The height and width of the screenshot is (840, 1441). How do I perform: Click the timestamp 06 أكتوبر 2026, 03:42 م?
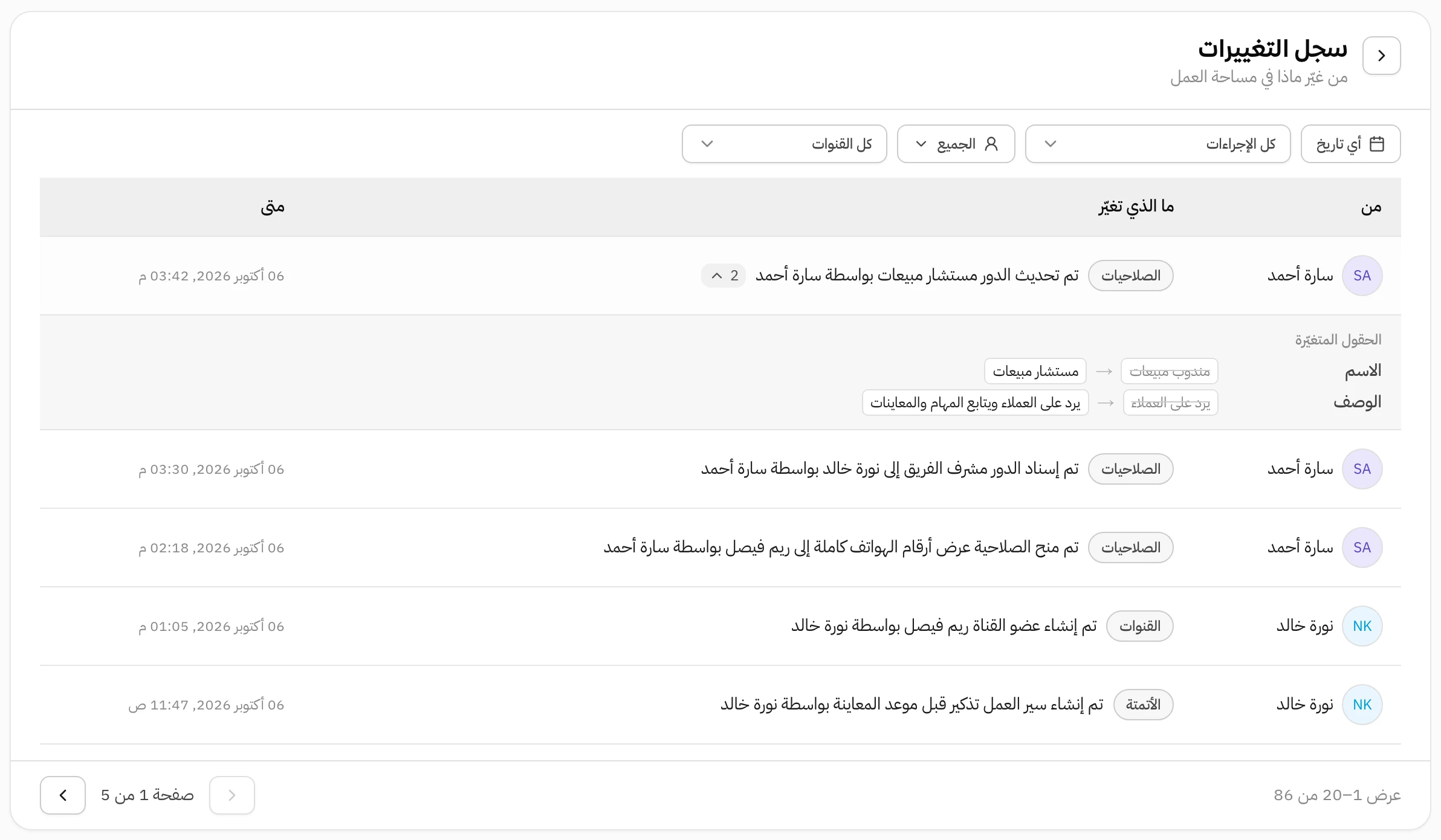point(211,276)
